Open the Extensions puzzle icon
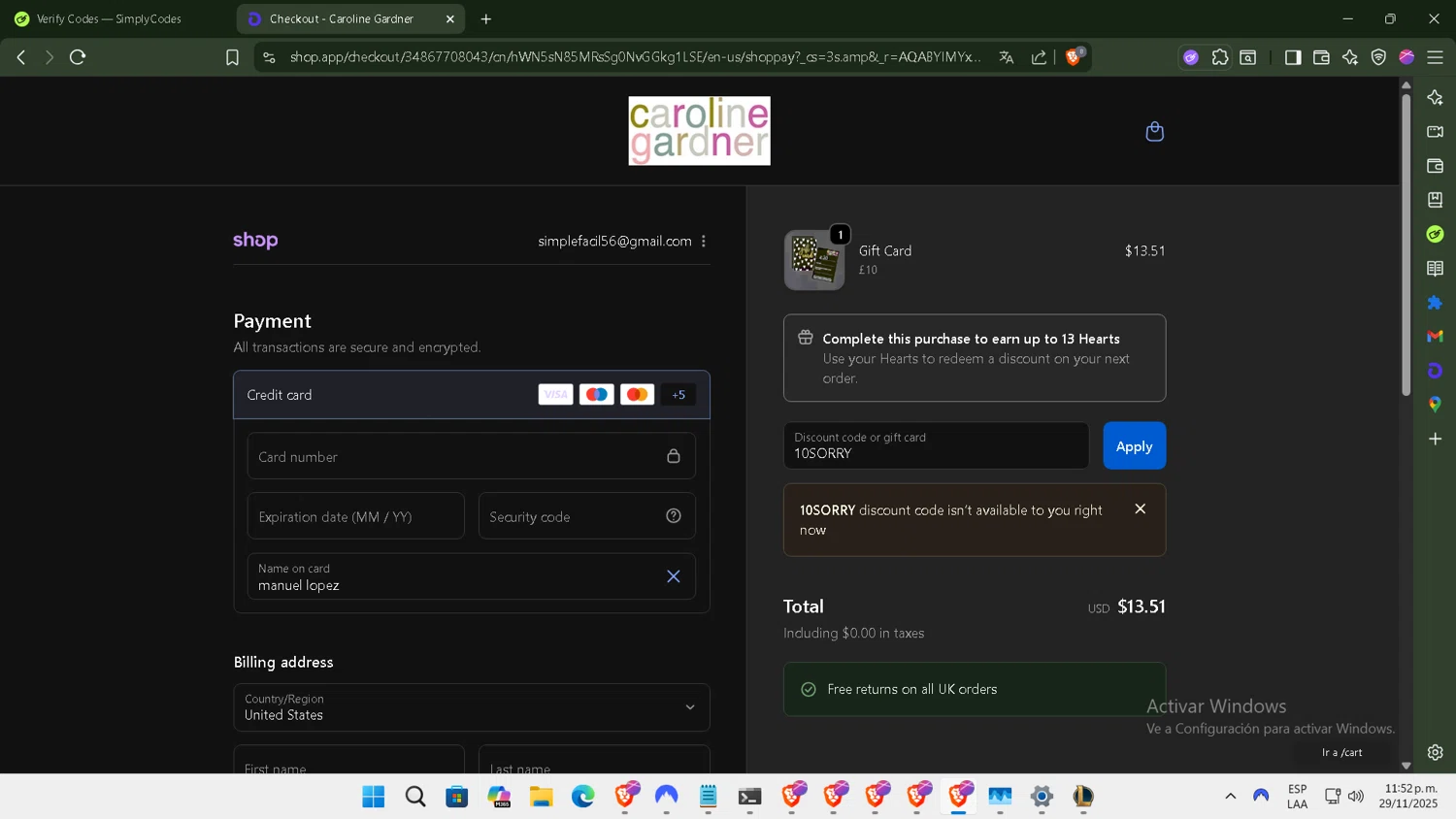1456x819 pixels. click(x=1220, y=57)
